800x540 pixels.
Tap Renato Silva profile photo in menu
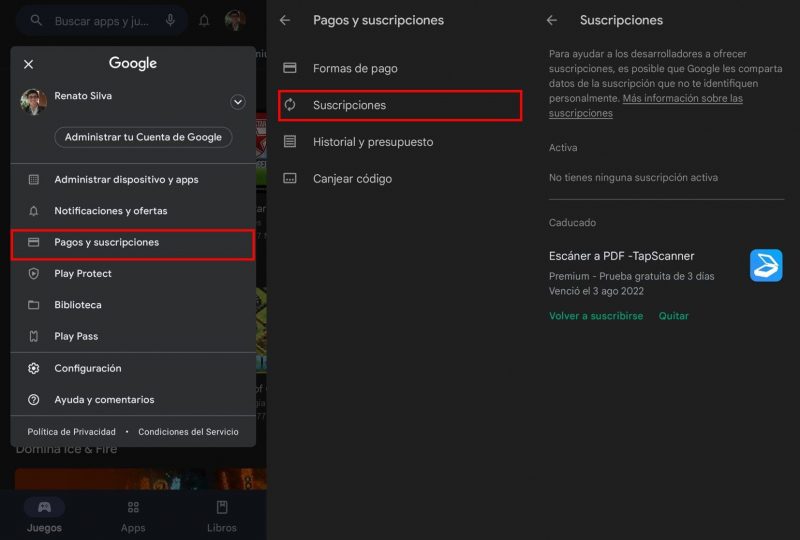(x=34, y=102)
